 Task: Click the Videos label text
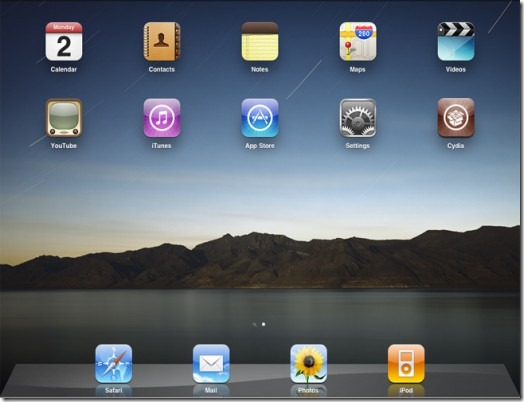point(455,70)
